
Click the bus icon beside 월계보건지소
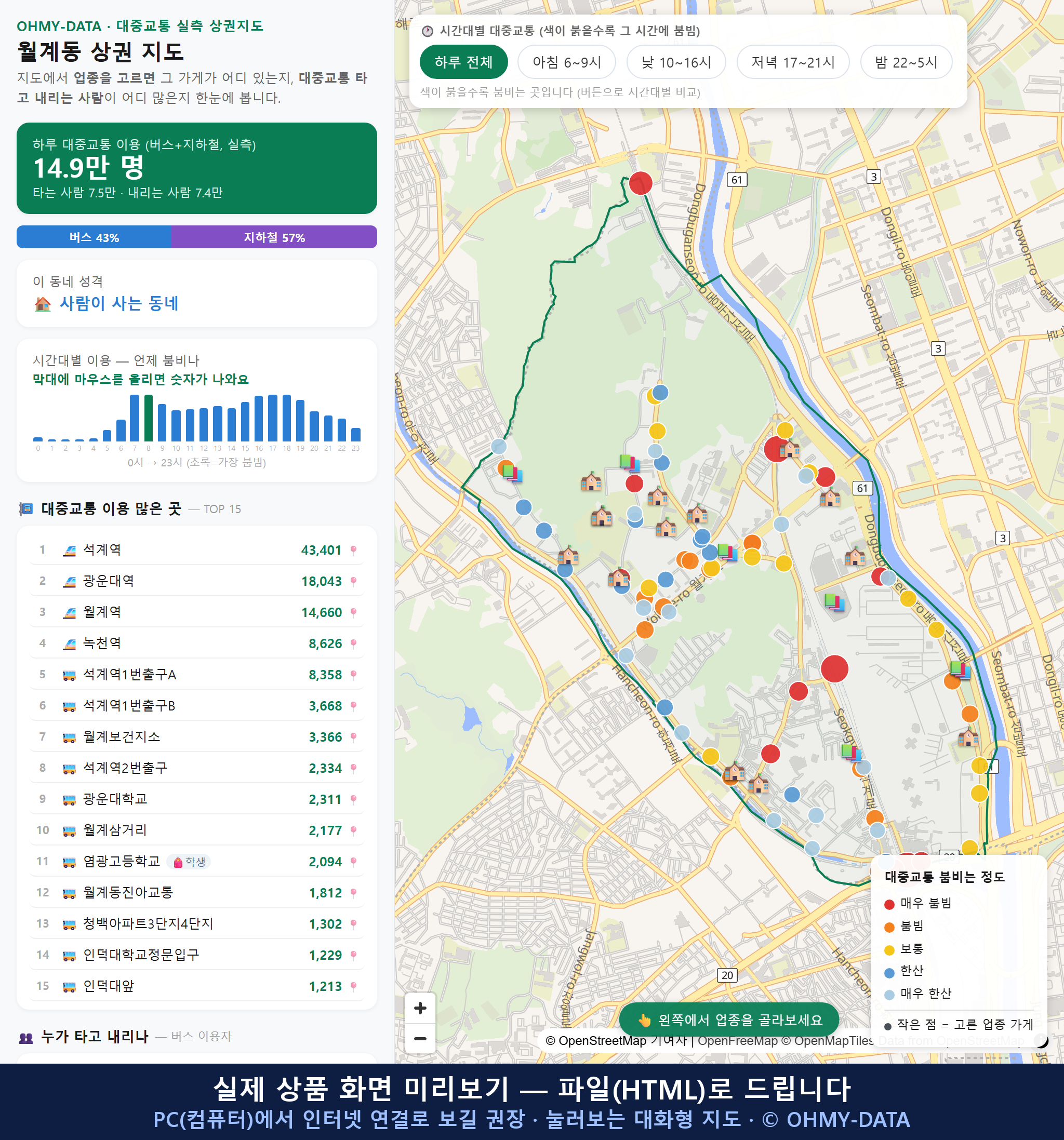[70, 737]
